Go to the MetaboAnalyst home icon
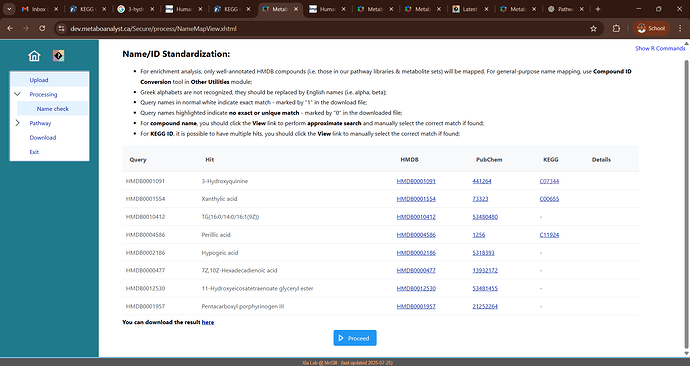The width and height of the screenshot is (690, 366). [34, 56]
